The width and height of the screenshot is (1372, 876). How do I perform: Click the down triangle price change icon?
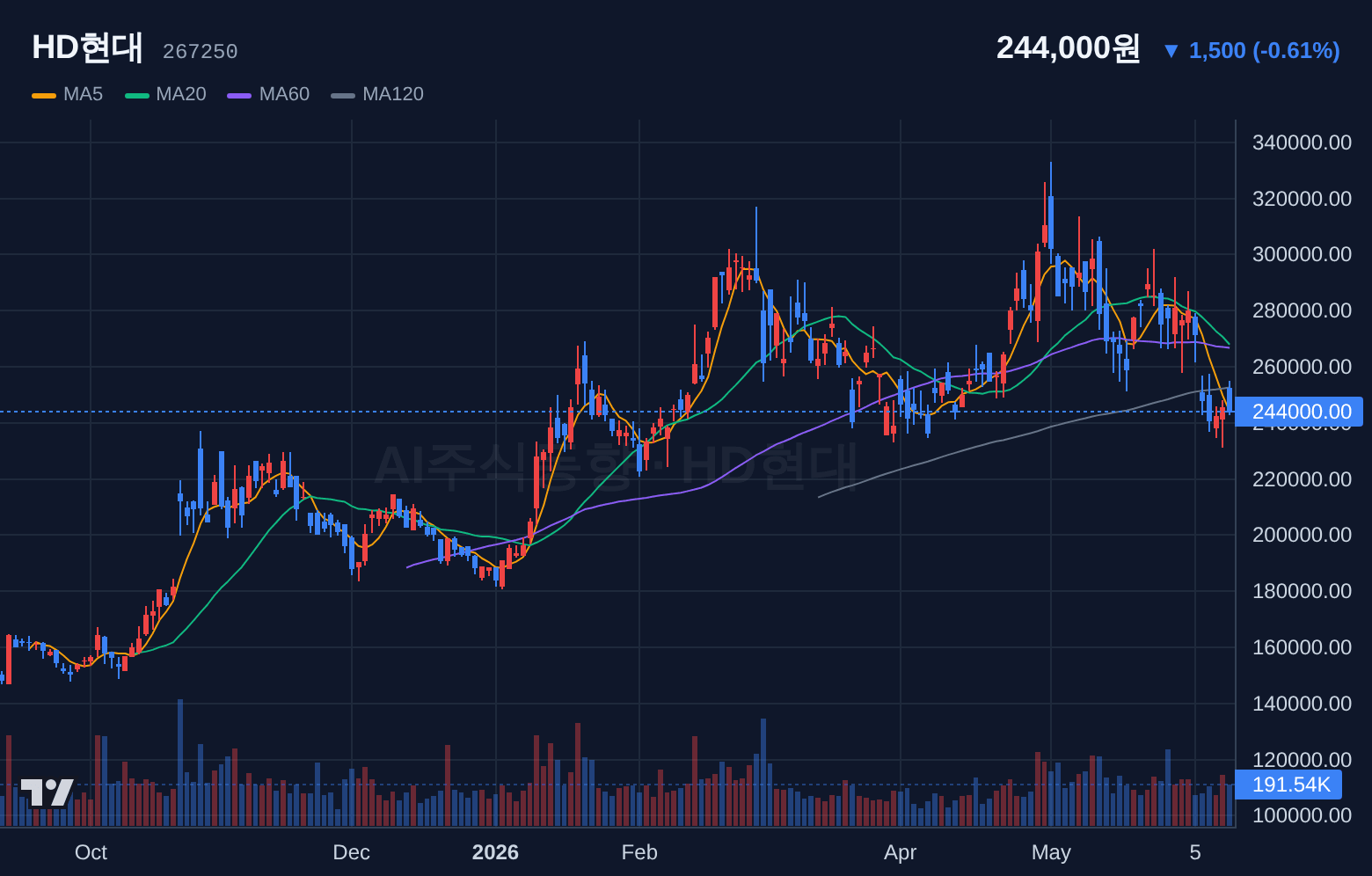tap(1171, 51)
